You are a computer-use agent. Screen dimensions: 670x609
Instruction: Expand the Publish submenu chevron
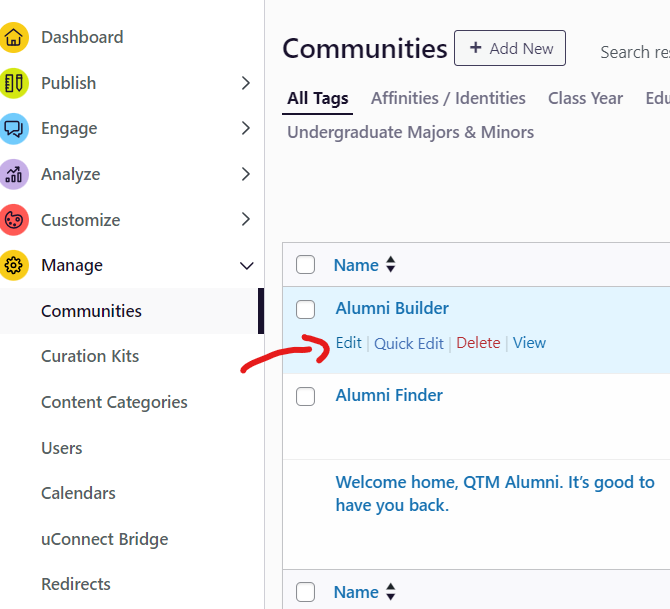[246, 83]
